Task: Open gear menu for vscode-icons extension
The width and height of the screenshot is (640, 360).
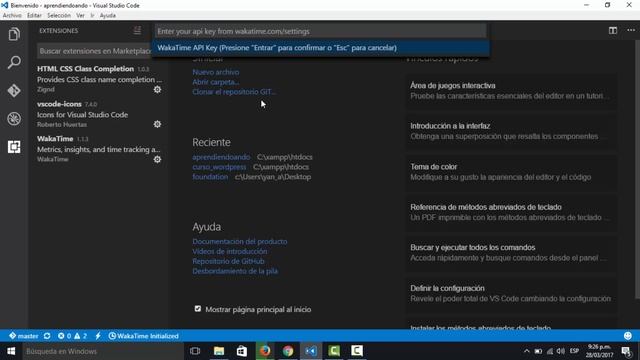Action: point(157,124)
